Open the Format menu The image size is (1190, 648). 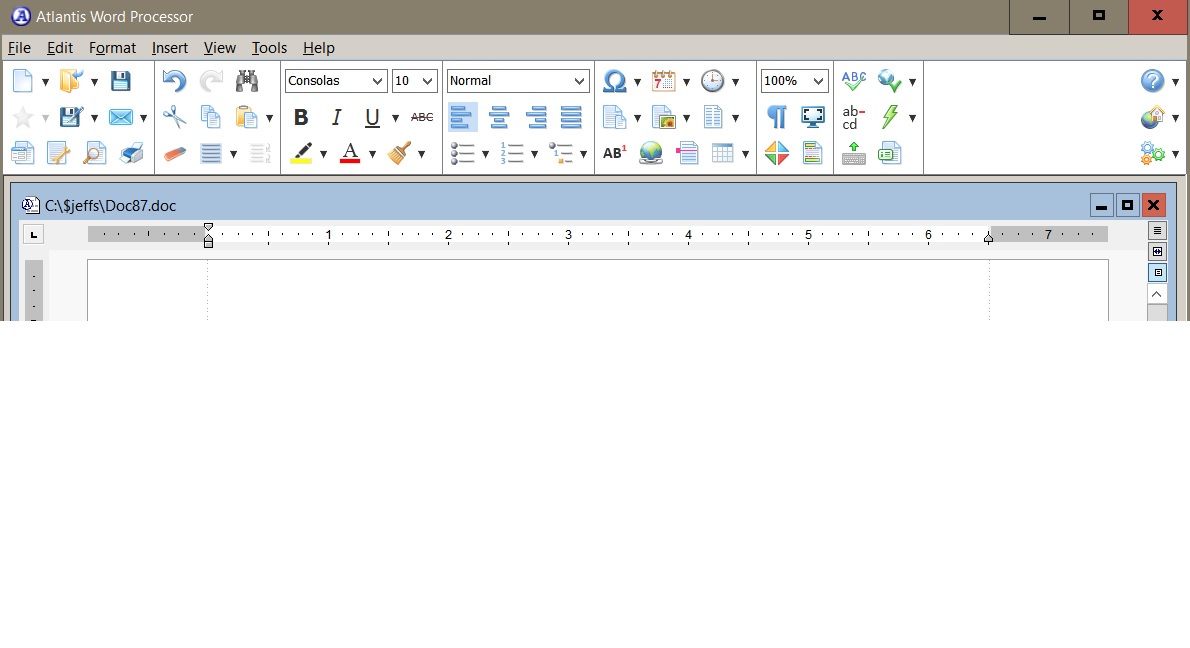click(112, 48)
